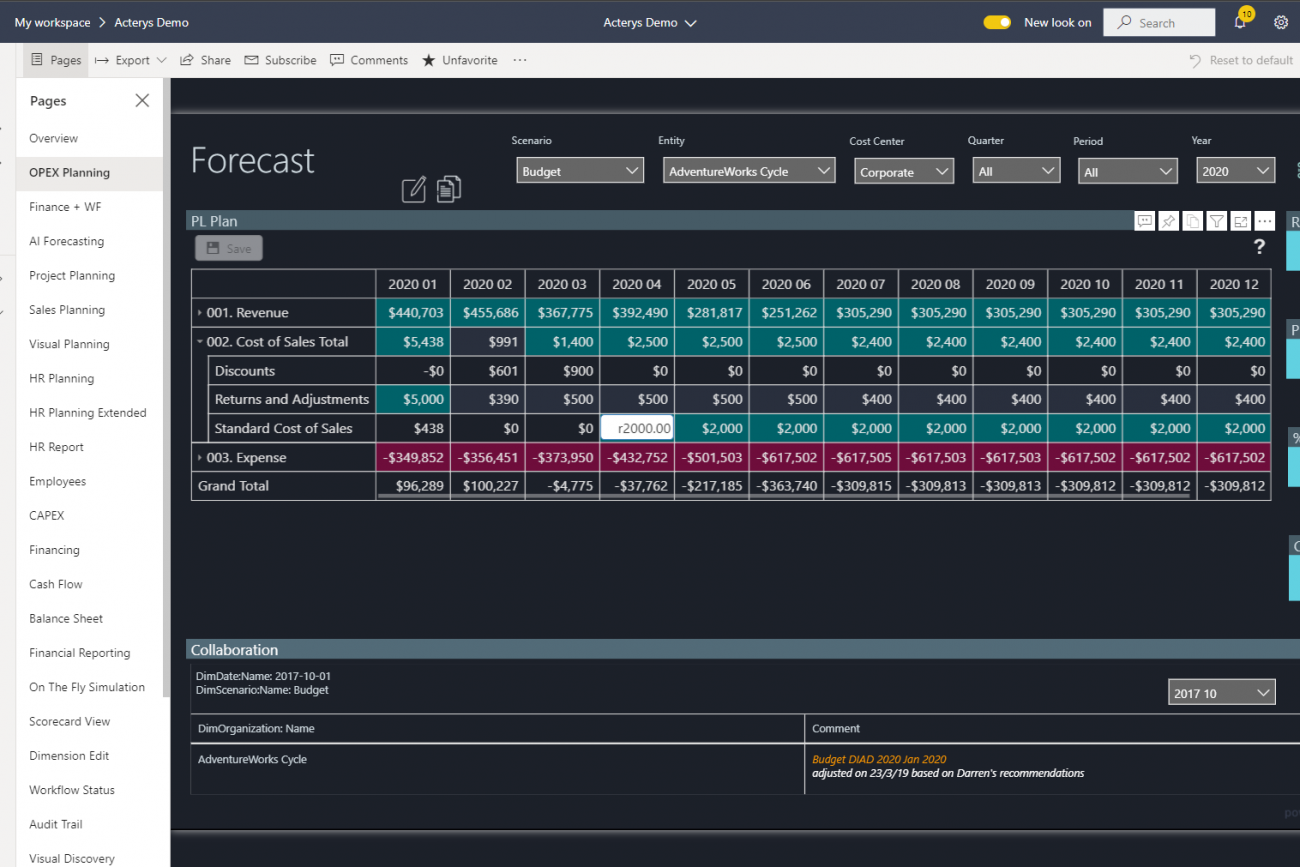Turn off the New look toggle

pos(997,21)
